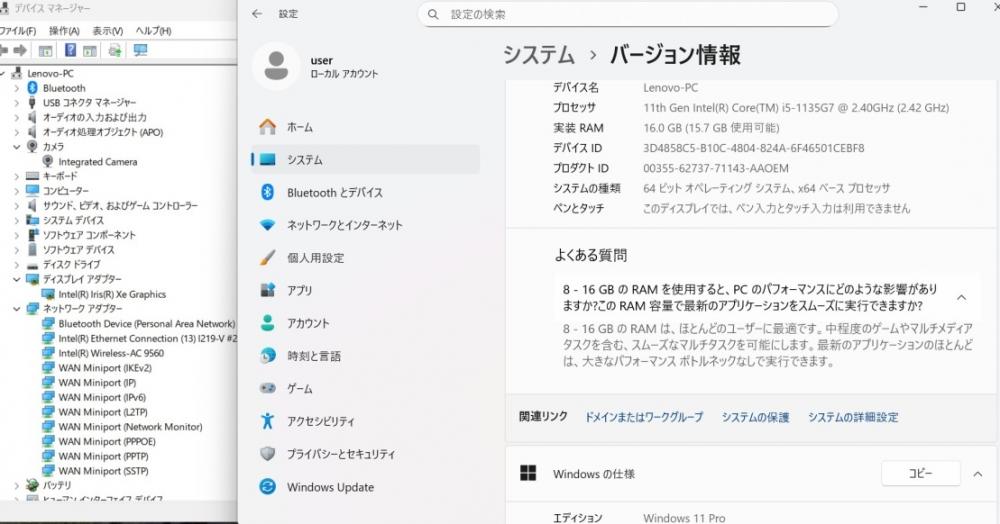Screen dimensions: 1000x524
Task: Click システムの保護 link
Action: point(755,417)
